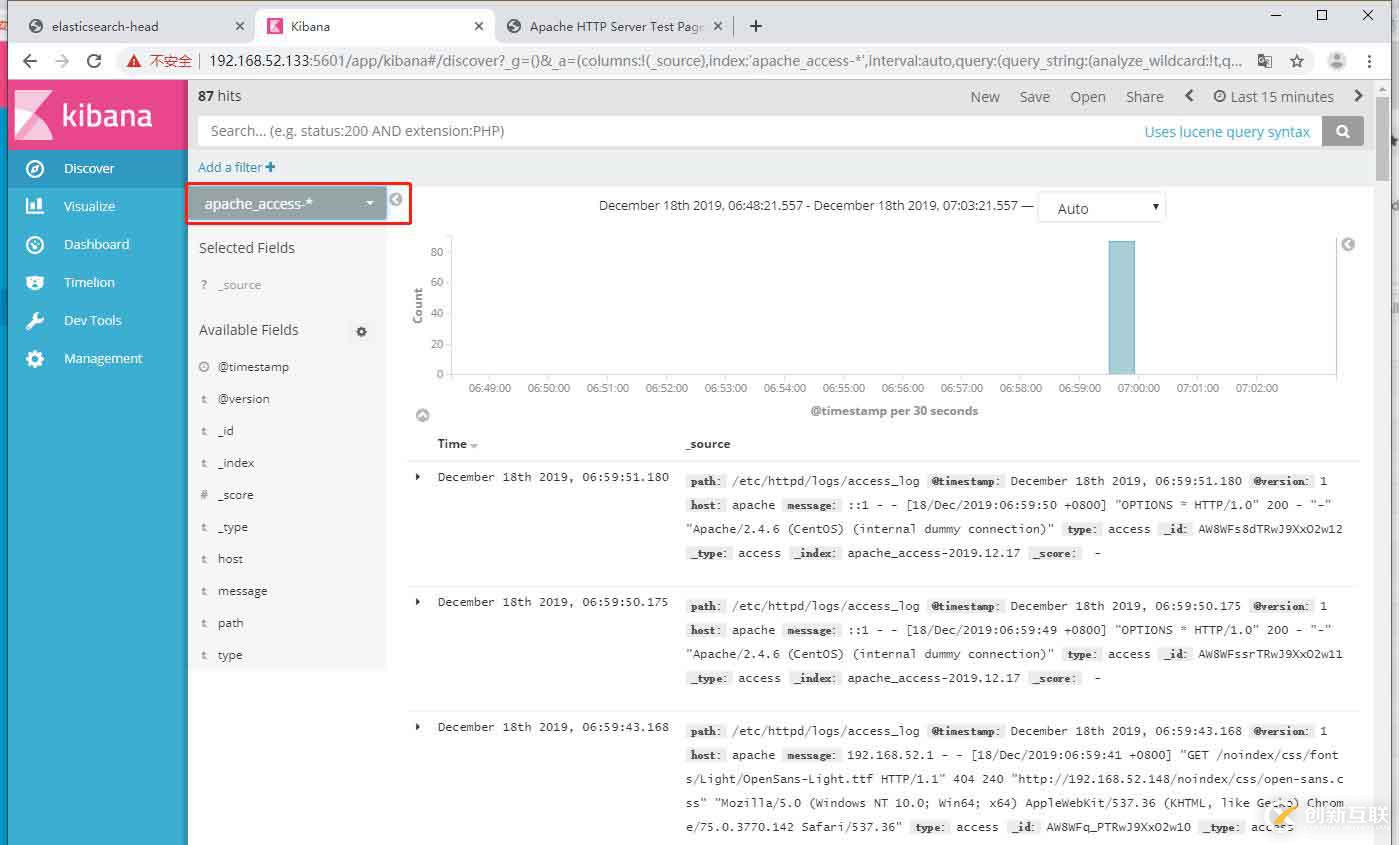Image resolution: width=1399 pixels, height=845 pixels.
Task: Reload the browser page
Action: 94,61
